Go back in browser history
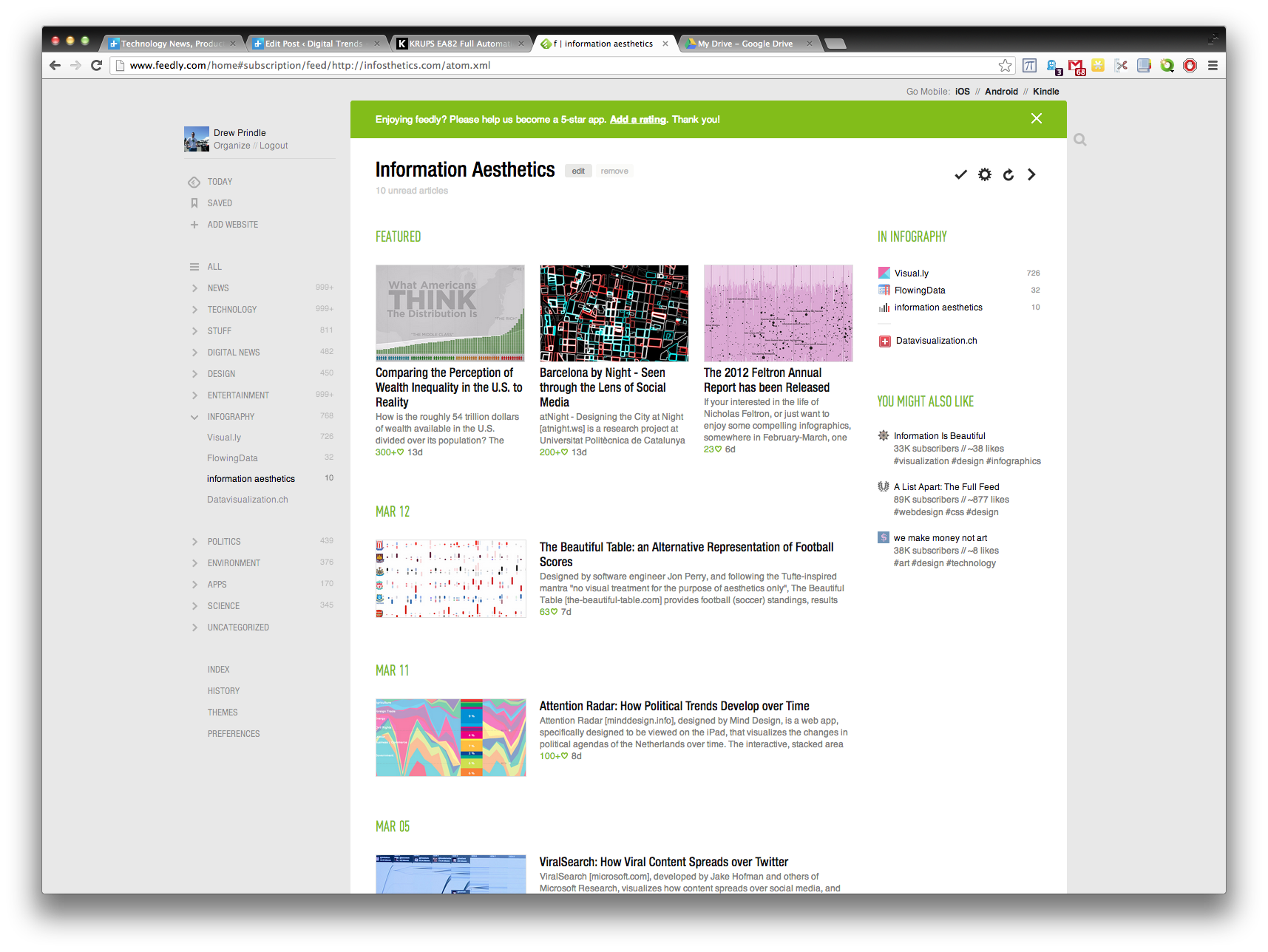1268x952 pixels. pos(55,65)
